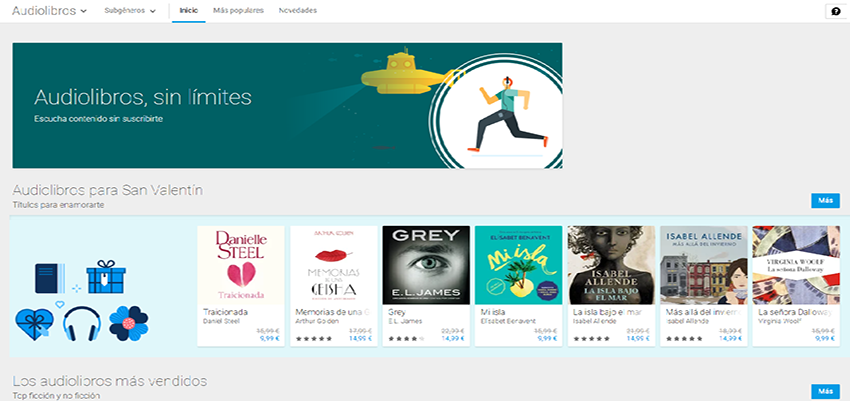Switch to the Inicio tab

(x=188, y=11)
